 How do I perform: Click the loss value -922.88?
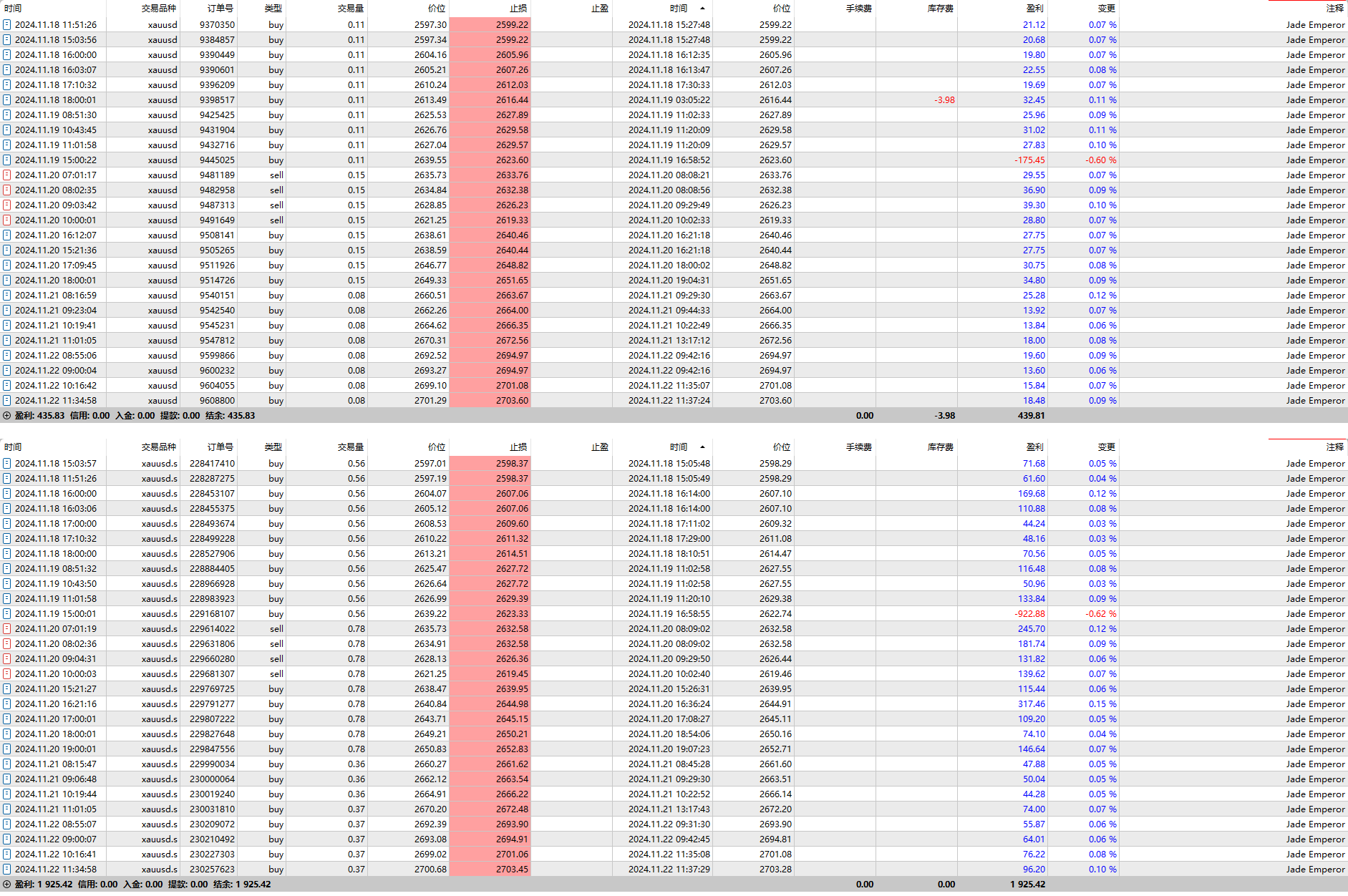(x=1029, y=613)
